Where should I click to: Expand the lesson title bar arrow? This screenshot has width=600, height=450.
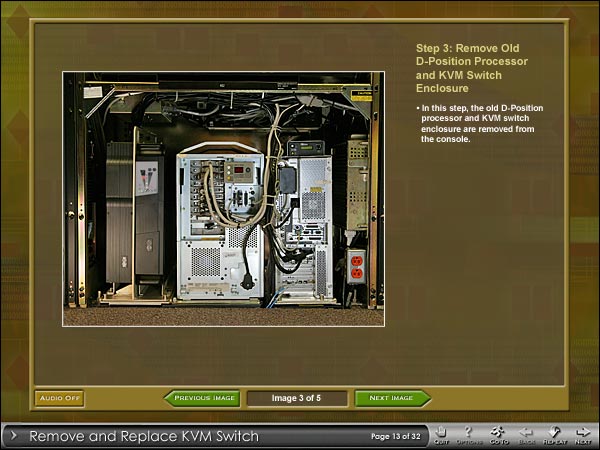[13, 436]
